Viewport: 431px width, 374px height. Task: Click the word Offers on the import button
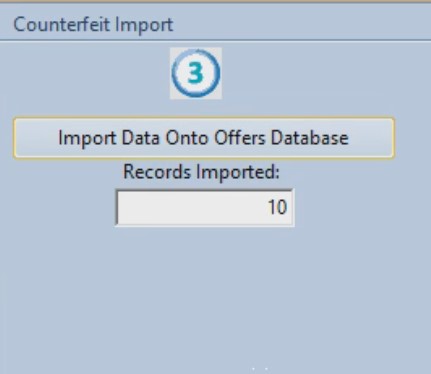pos(240,138)
